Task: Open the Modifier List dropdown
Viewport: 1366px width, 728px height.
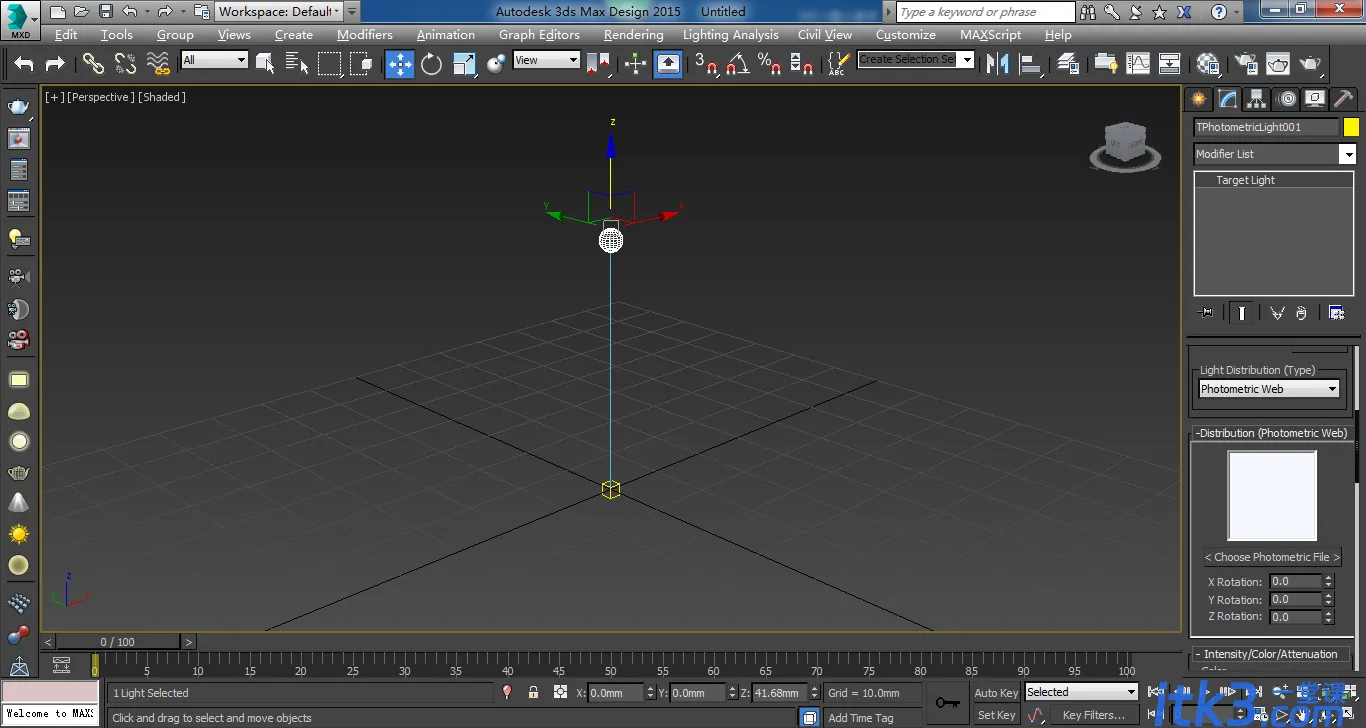Action: [x=1275, y=154]
